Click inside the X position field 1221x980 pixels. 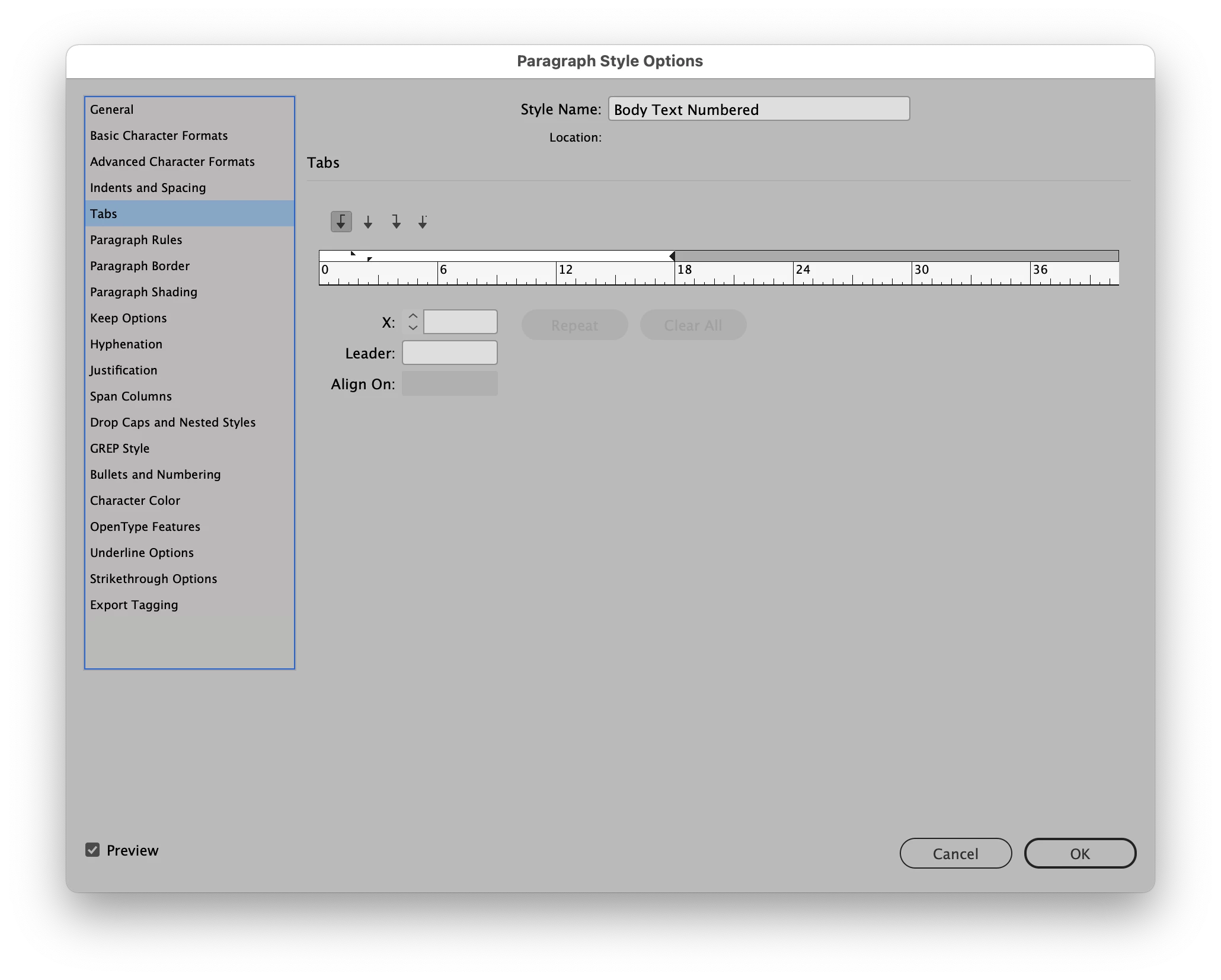pos(461,322)
